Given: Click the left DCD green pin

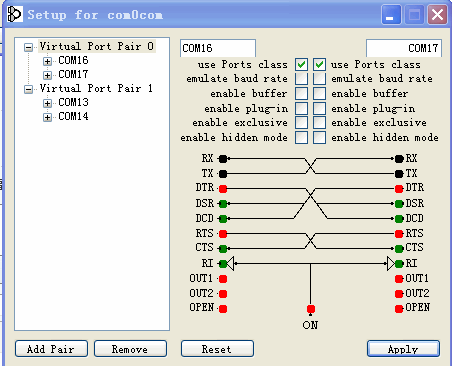Looking at the screenshot, I should pyautogui.click(x=223, y=219).
